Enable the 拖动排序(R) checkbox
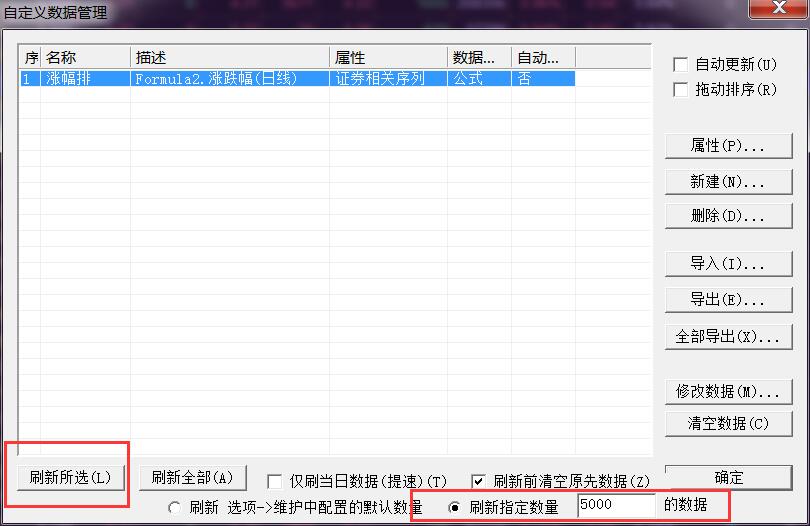 click(680, 90)
